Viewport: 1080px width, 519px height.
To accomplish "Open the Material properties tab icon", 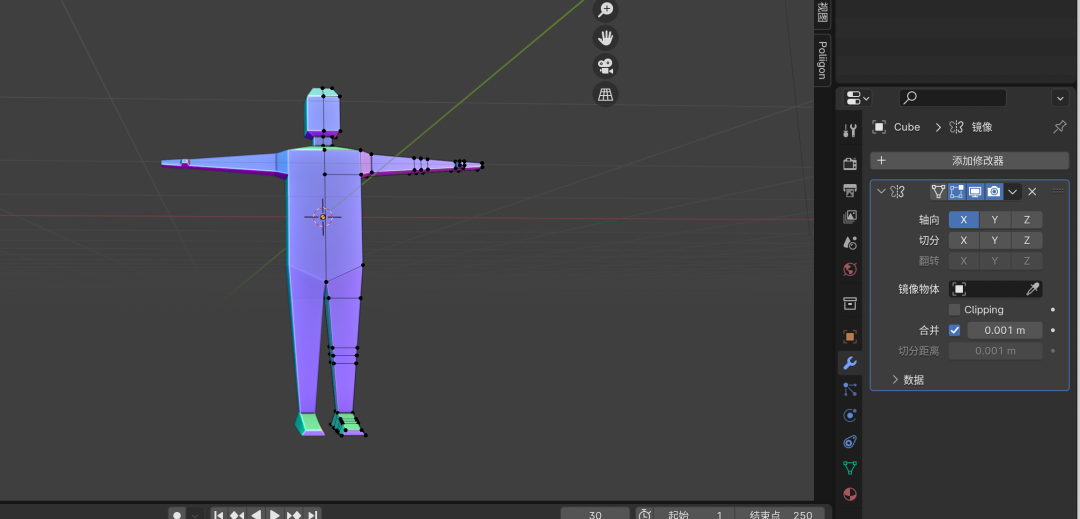I will (x=849, y=494).
